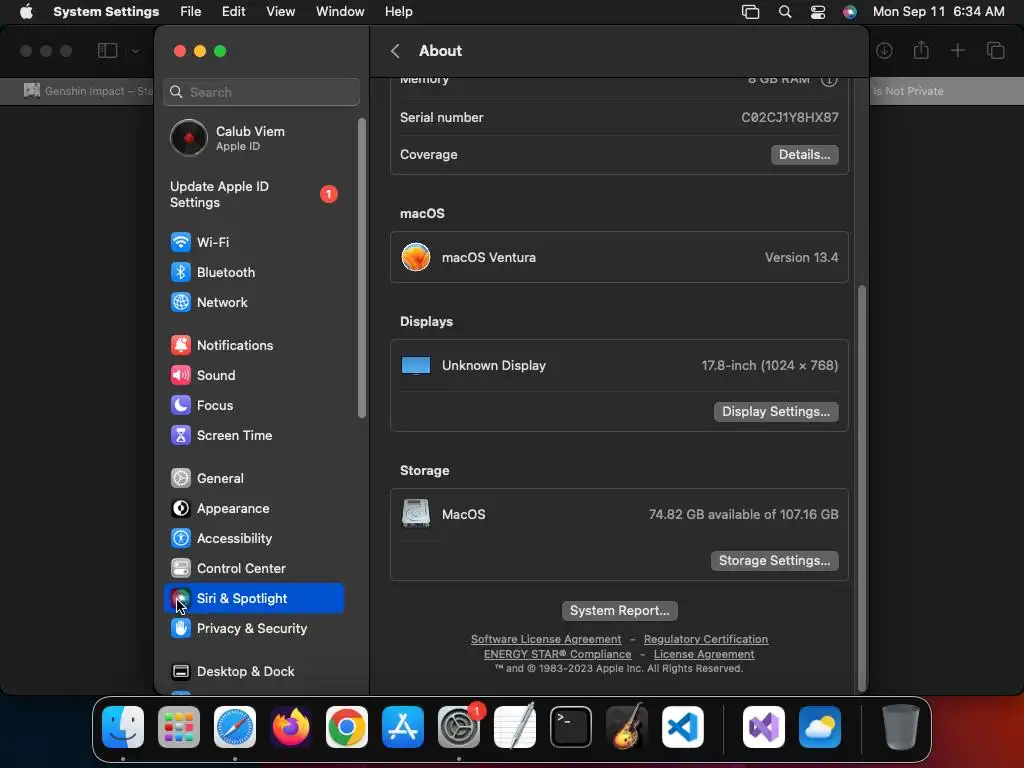Click Siri icon in menu bar

tap(850, 12)
